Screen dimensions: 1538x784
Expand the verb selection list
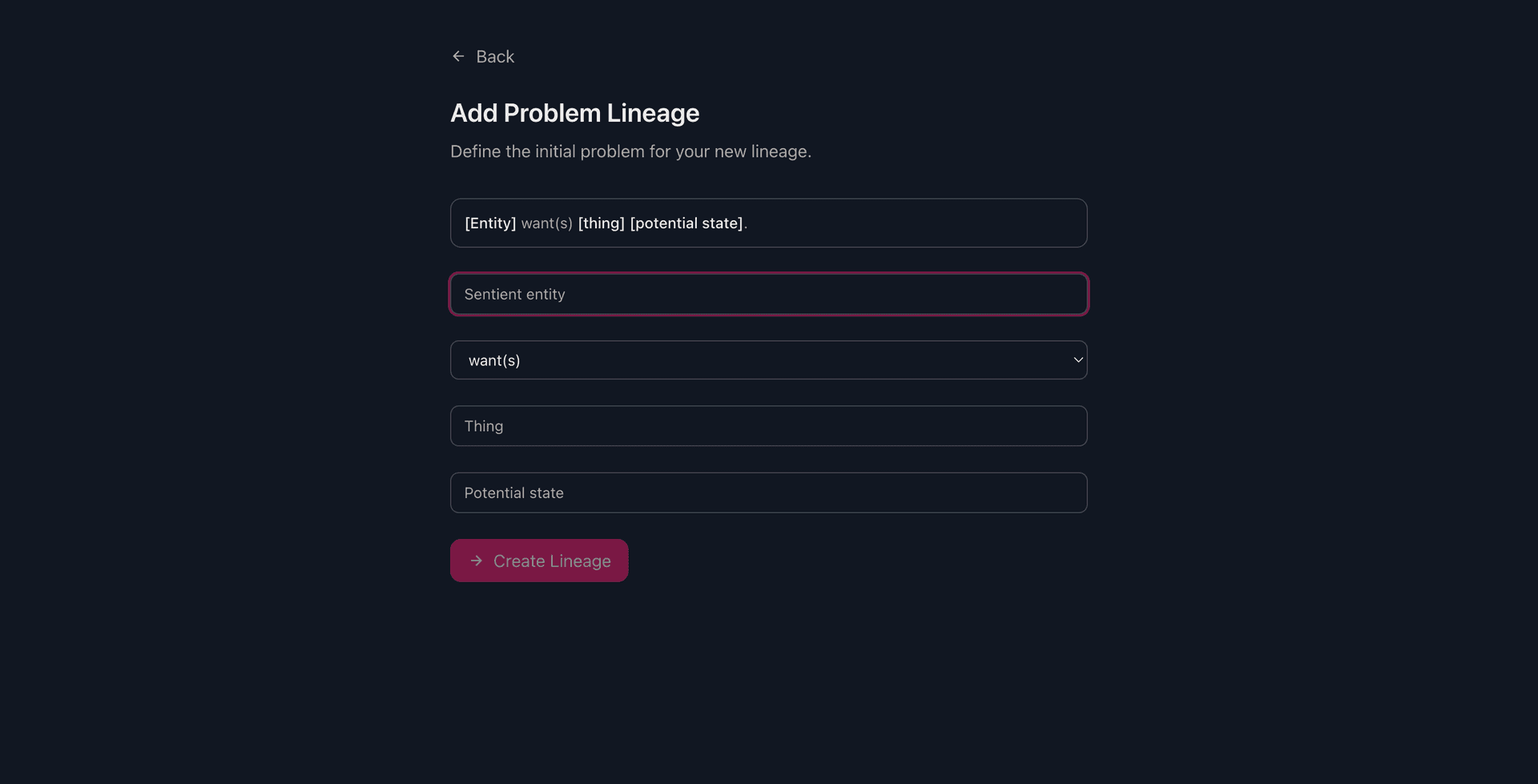click(x=769, y=360)
